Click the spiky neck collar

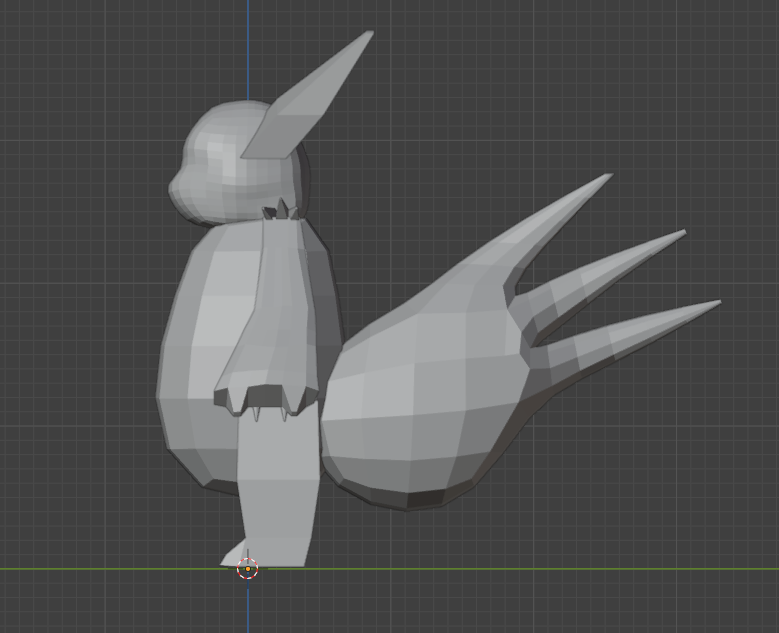coord(280,211)
